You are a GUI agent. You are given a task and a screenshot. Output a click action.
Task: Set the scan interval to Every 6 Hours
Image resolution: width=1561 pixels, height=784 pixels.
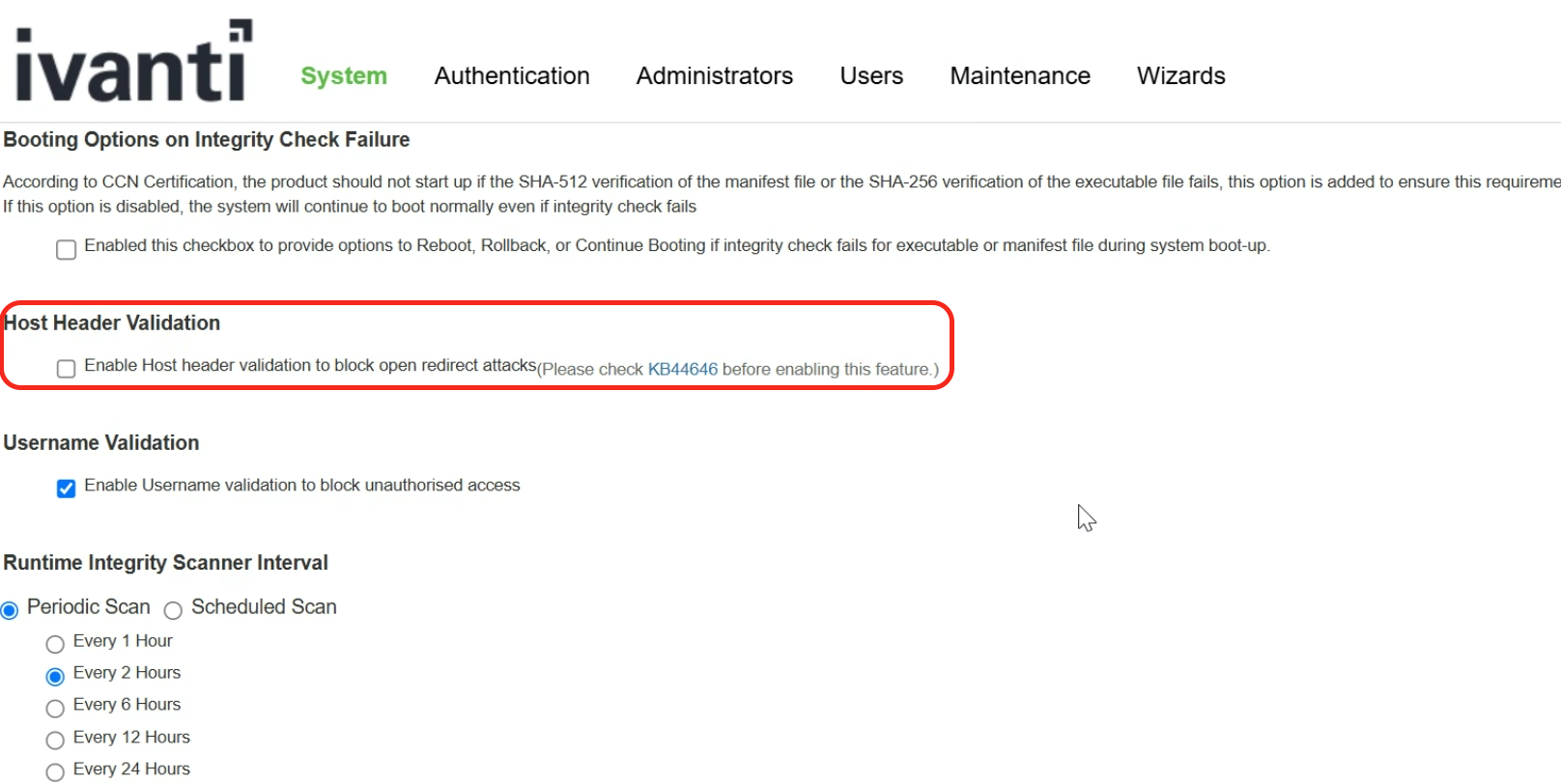[x=56, y=708]
